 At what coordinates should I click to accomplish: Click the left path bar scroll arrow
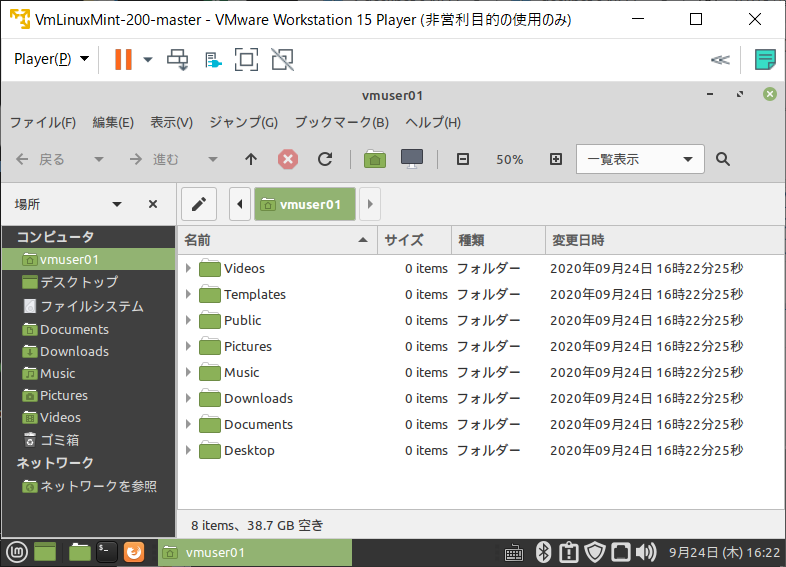(x=240, y=204)
